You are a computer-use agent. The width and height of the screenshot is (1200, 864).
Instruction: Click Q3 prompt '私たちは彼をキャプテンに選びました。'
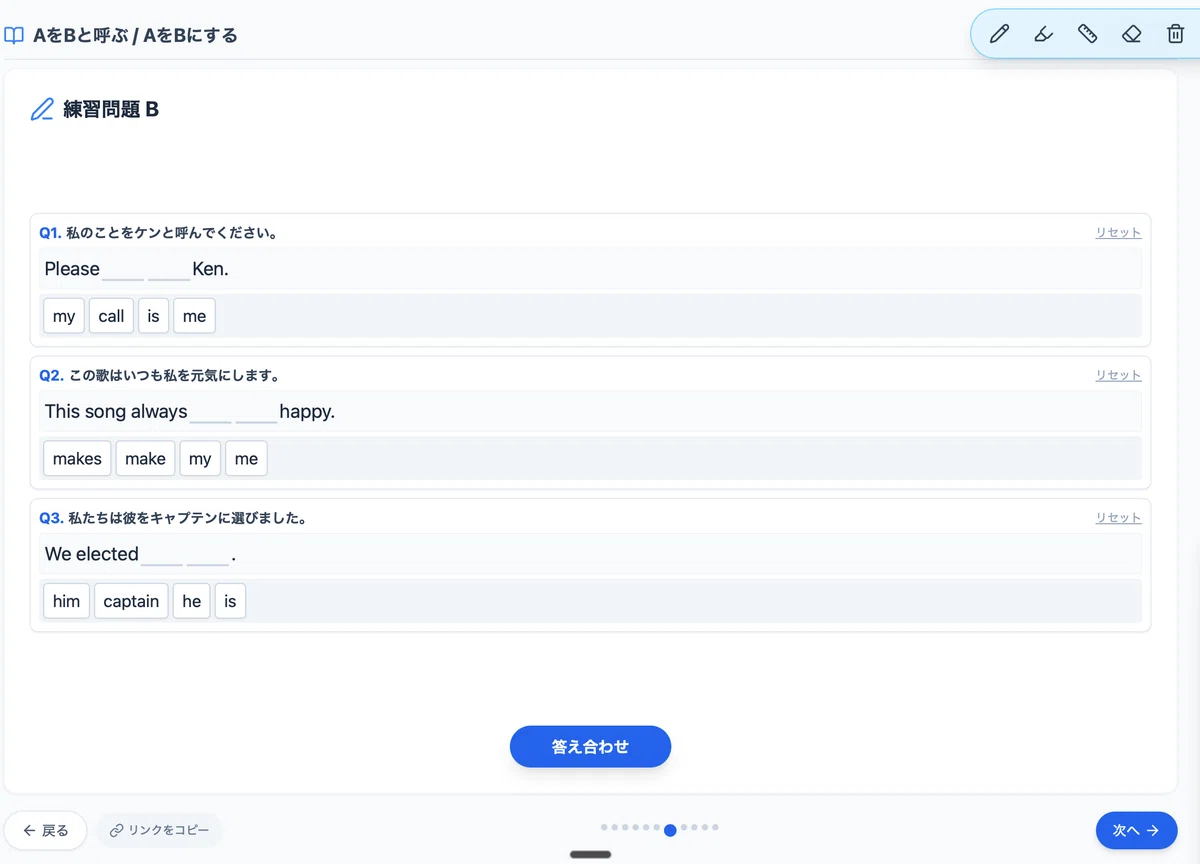coord(189,518)
